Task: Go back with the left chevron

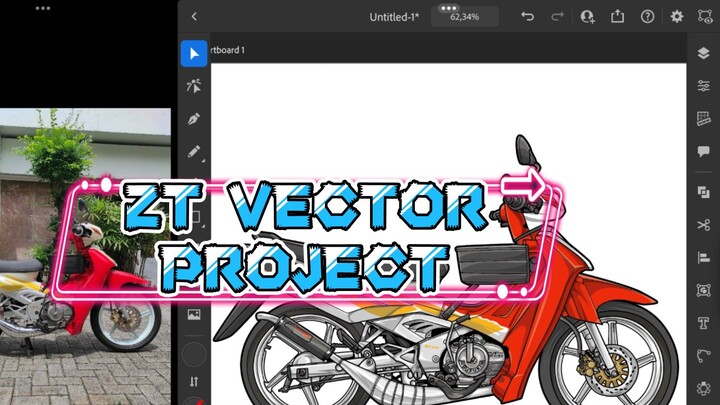Action: [x=194, y=17]
